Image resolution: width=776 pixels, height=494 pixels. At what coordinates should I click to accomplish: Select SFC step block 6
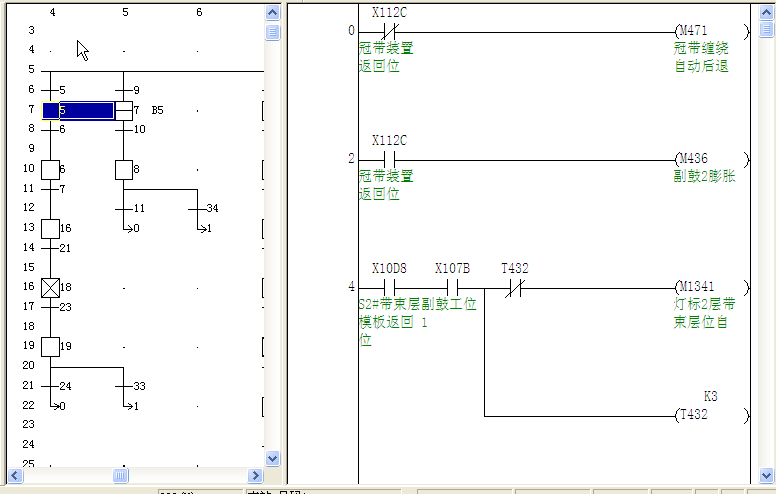point(50,168)
